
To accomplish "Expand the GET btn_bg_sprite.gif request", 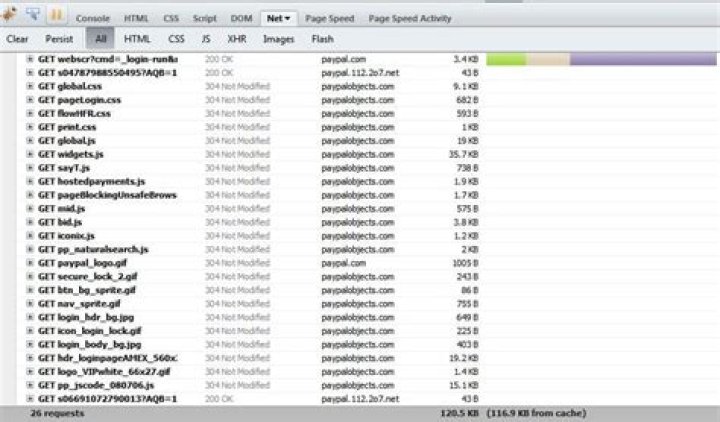I will (30, 290).
